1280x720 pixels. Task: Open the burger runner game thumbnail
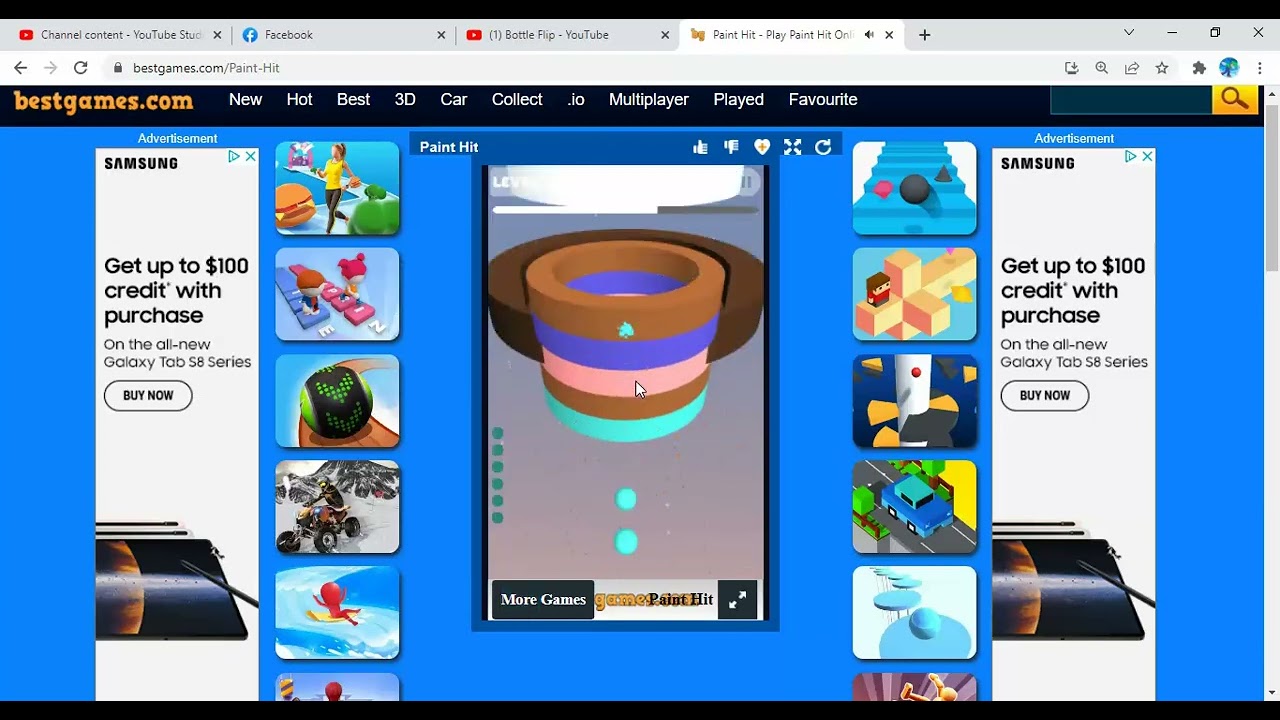(338, 188)
